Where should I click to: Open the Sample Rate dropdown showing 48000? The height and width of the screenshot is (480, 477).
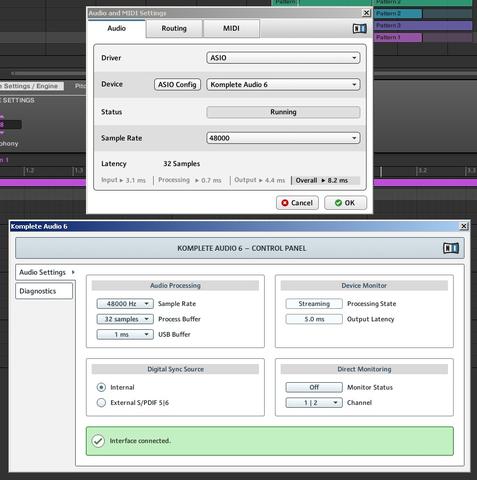pos(283,138)
